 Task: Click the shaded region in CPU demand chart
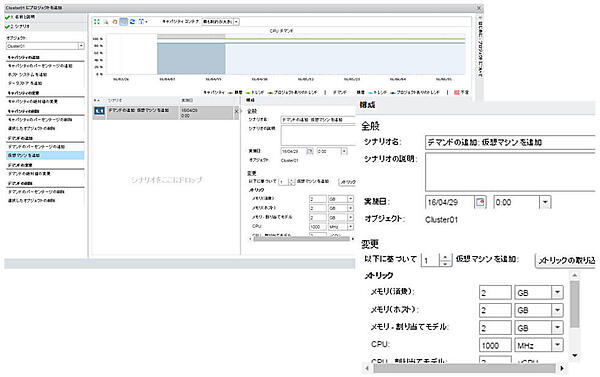[x=191, y=59]
